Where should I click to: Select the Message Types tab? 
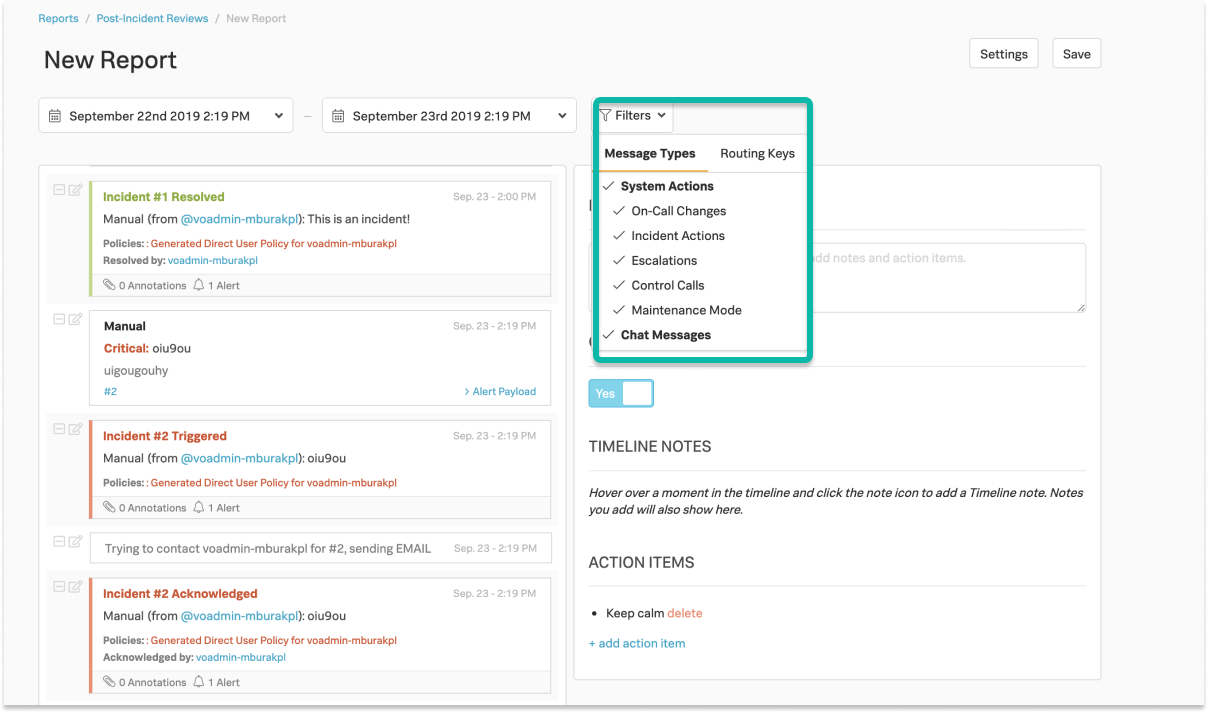[x=650, y=153]
